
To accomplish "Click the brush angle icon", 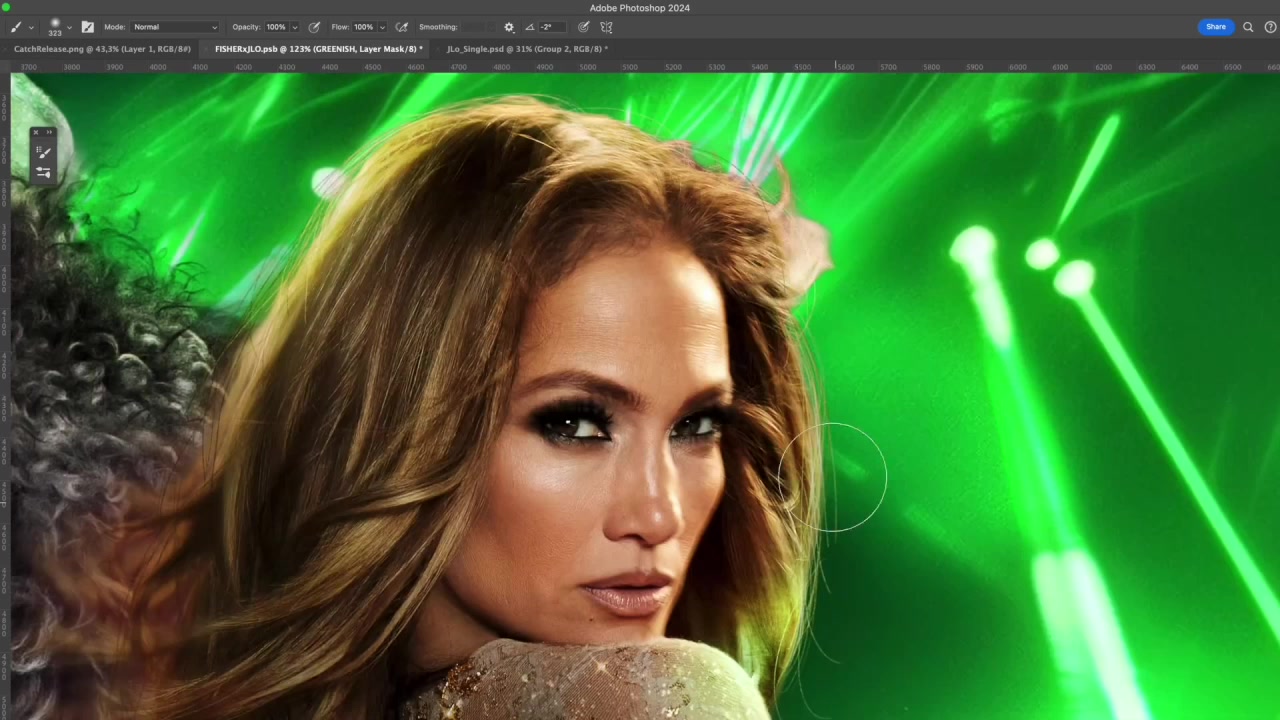I will (530, 27).
